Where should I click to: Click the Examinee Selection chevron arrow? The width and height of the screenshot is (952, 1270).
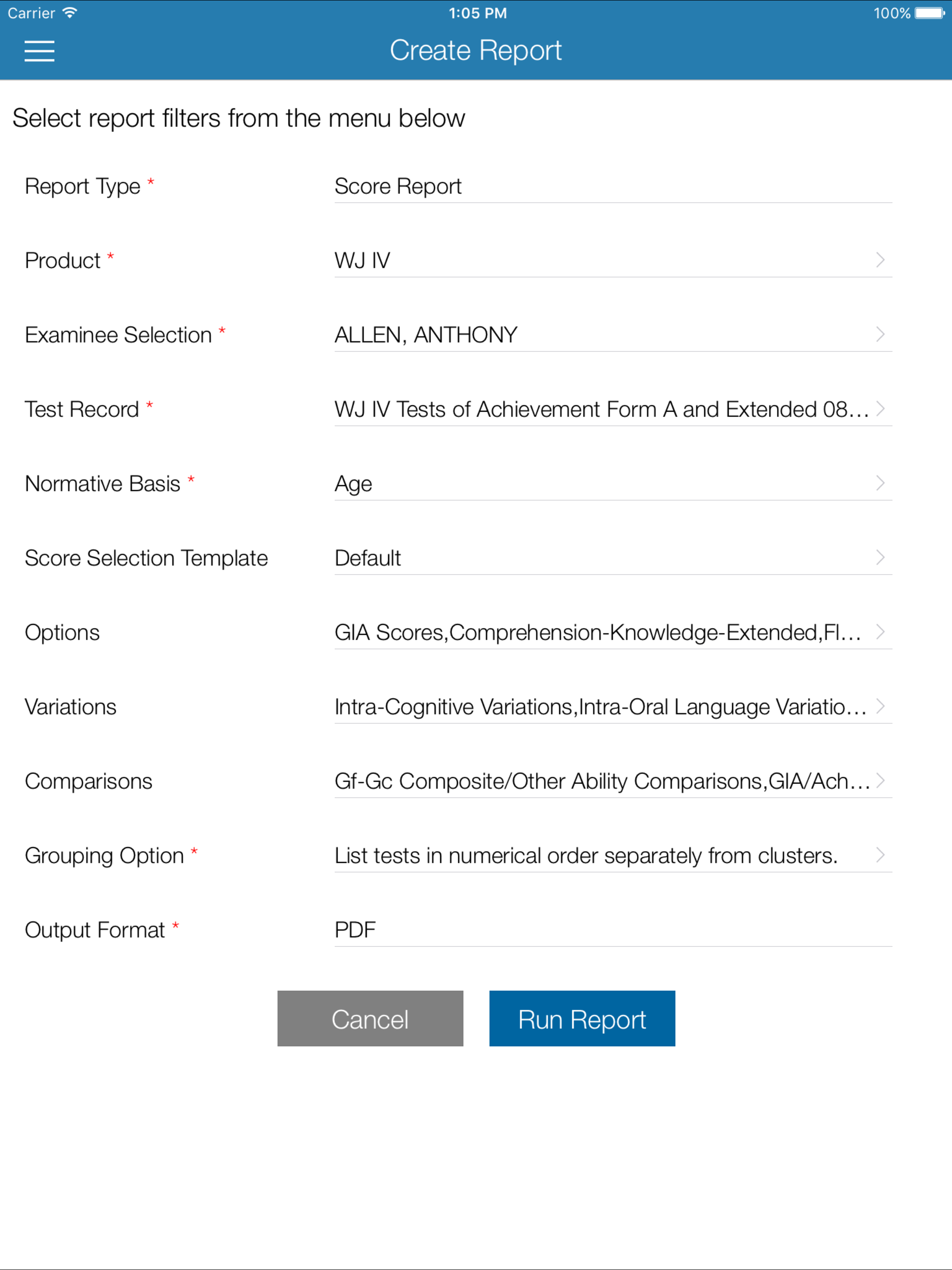pyautogui.click(x=879, y=334)
